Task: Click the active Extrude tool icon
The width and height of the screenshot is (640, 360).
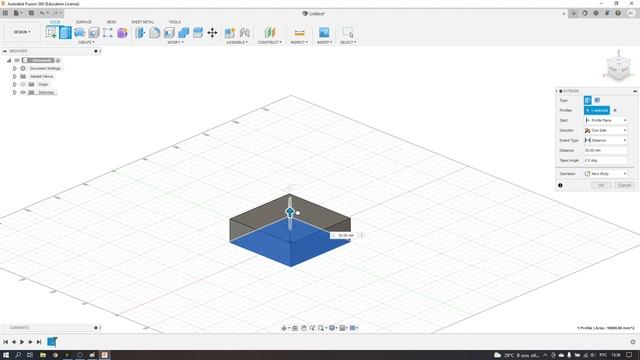Action: point(65,32)
